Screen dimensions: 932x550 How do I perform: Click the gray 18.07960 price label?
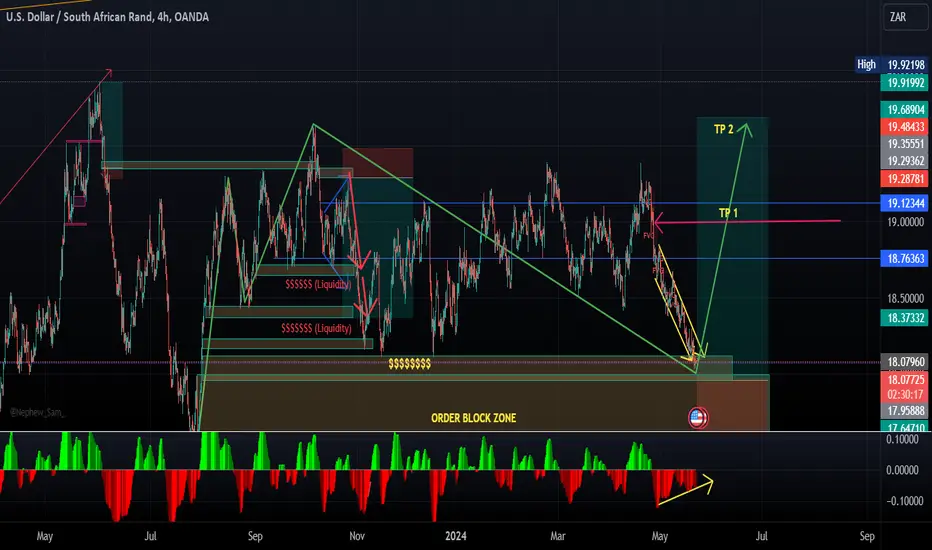(x=905, y=362)
